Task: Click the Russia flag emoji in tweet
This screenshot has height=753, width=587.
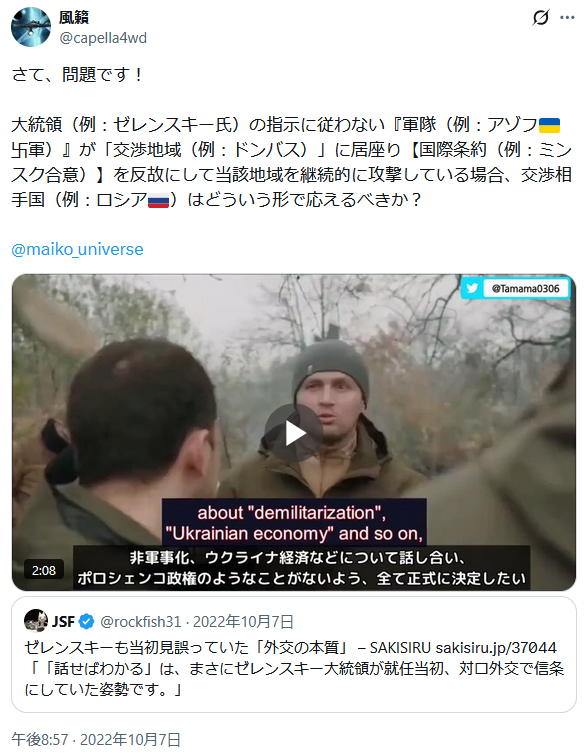Action: (x=158, y=200)
